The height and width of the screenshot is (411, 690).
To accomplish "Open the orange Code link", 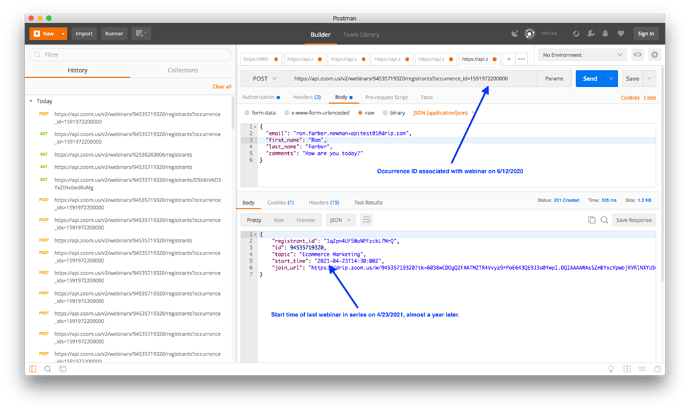I will 650,98.
